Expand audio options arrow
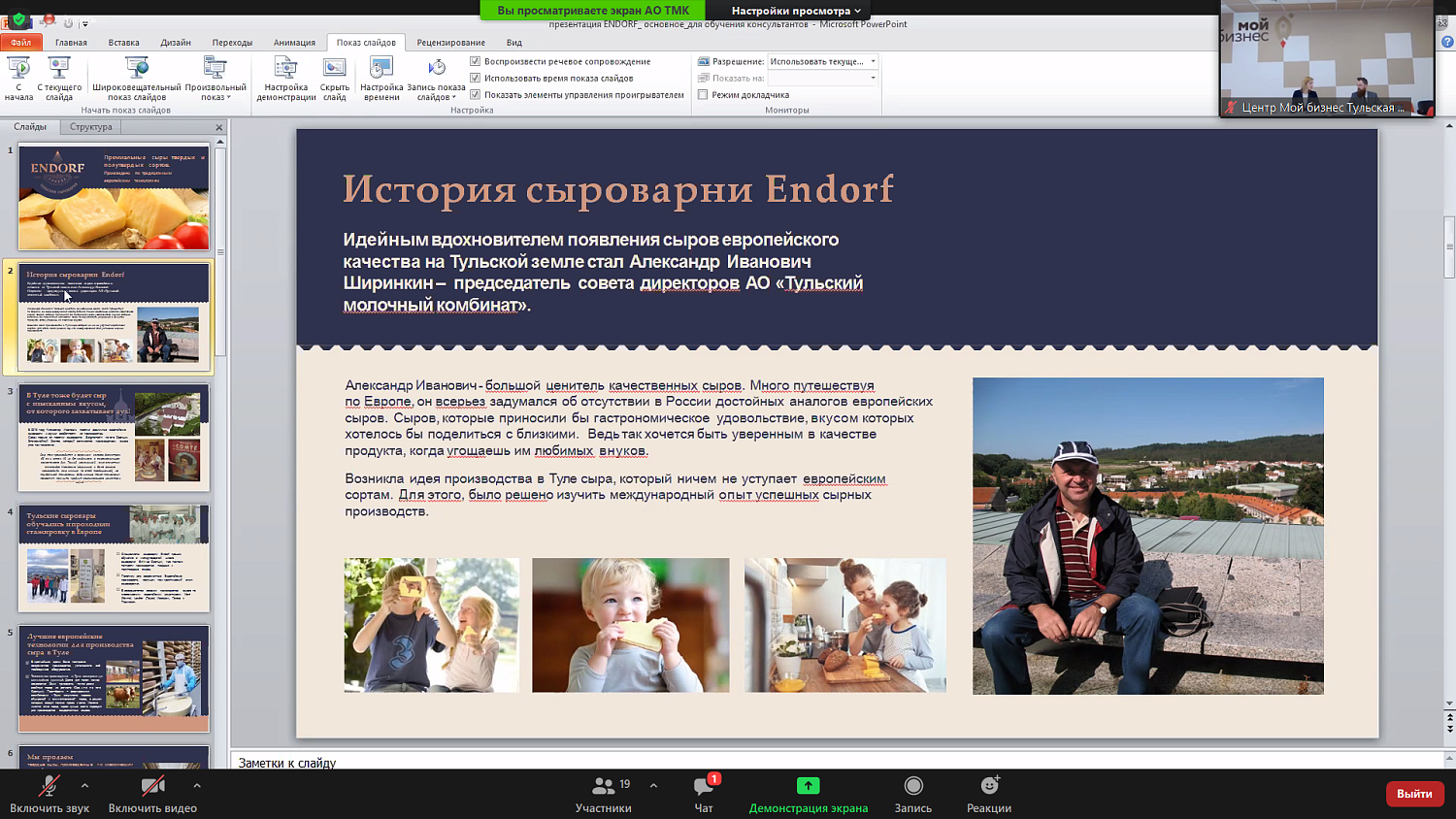The image size is (1456, 819). pyautogui.click(x=84, y=785)
